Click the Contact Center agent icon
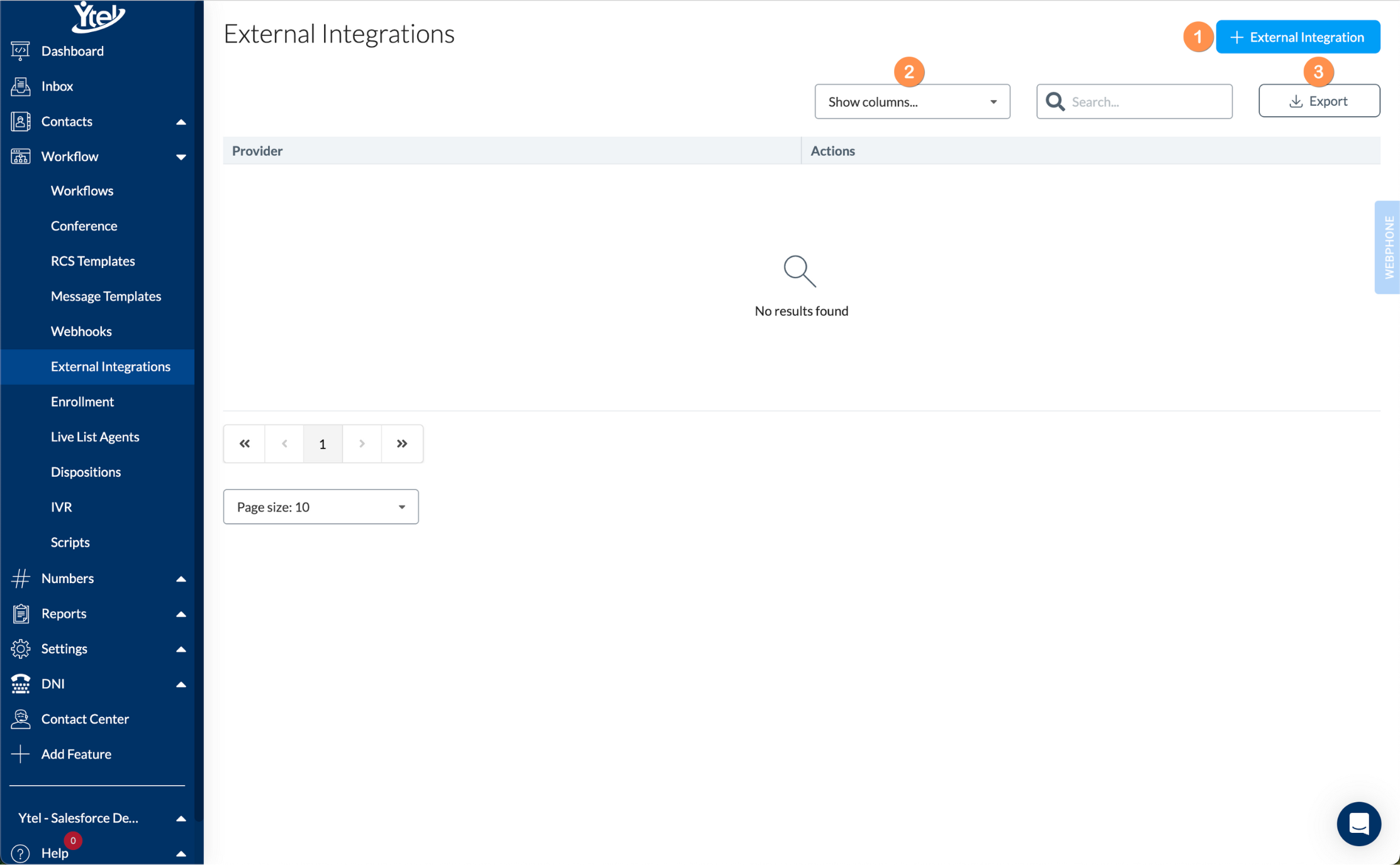The width and height of the screenshot is (1400, 865). tap(20, 719)
